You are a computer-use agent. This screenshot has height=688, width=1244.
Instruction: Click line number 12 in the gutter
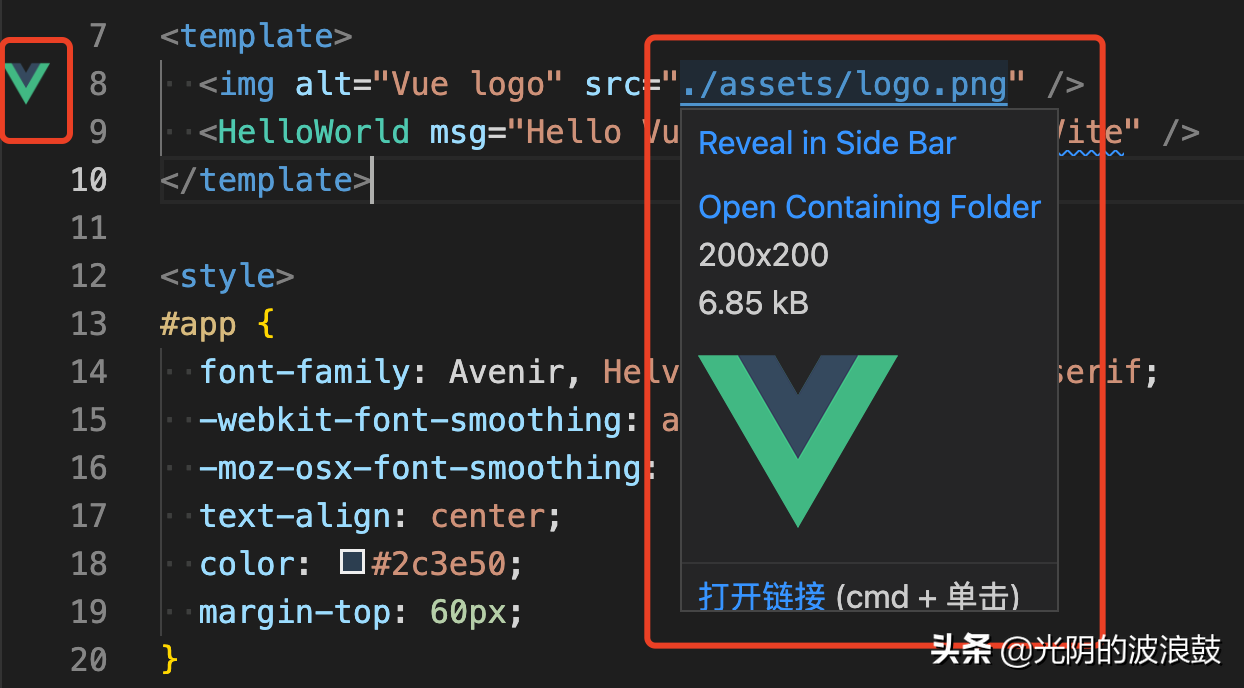[x=89, y=276]
